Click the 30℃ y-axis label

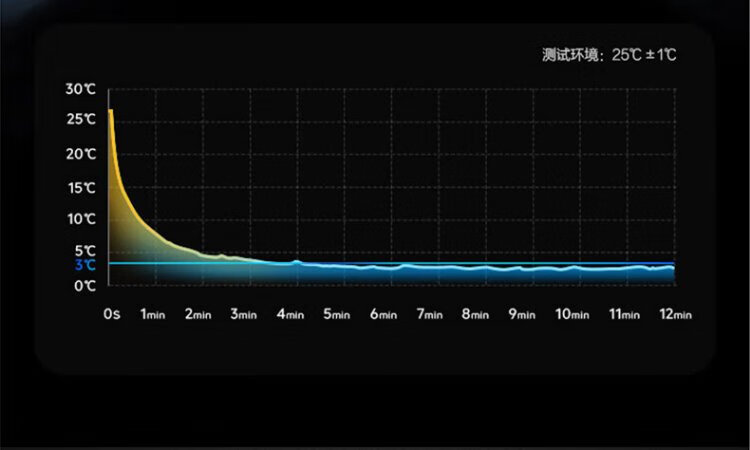tap(80, 89)
